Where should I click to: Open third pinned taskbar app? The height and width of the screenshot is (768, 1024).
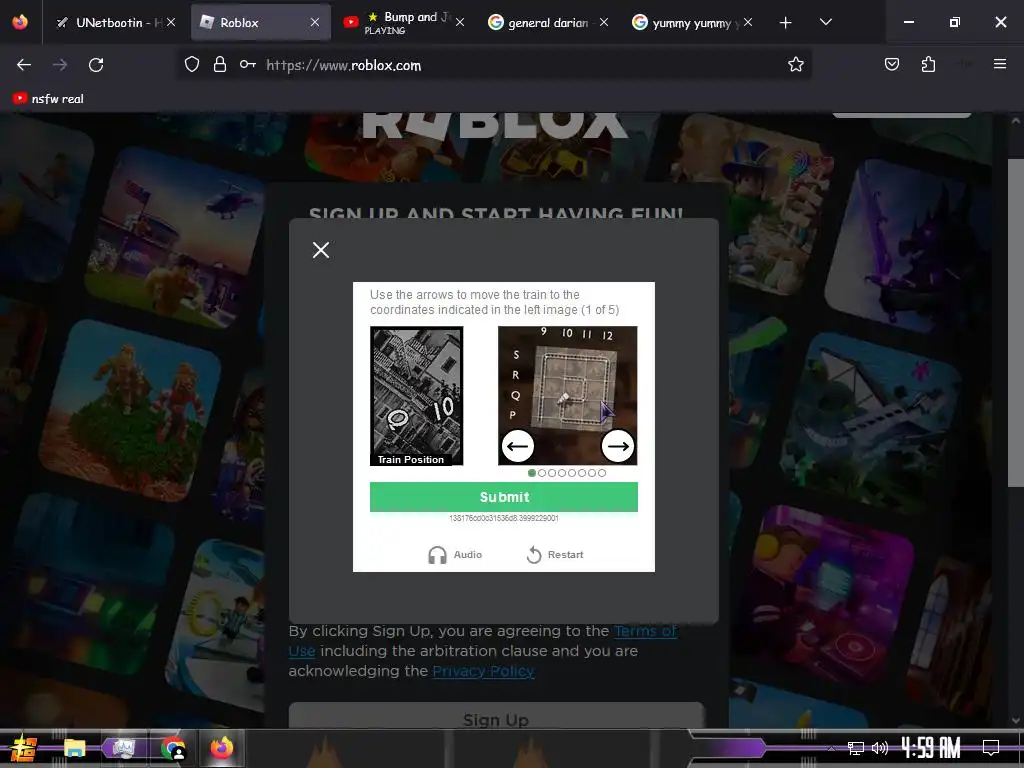coord(123,748)
